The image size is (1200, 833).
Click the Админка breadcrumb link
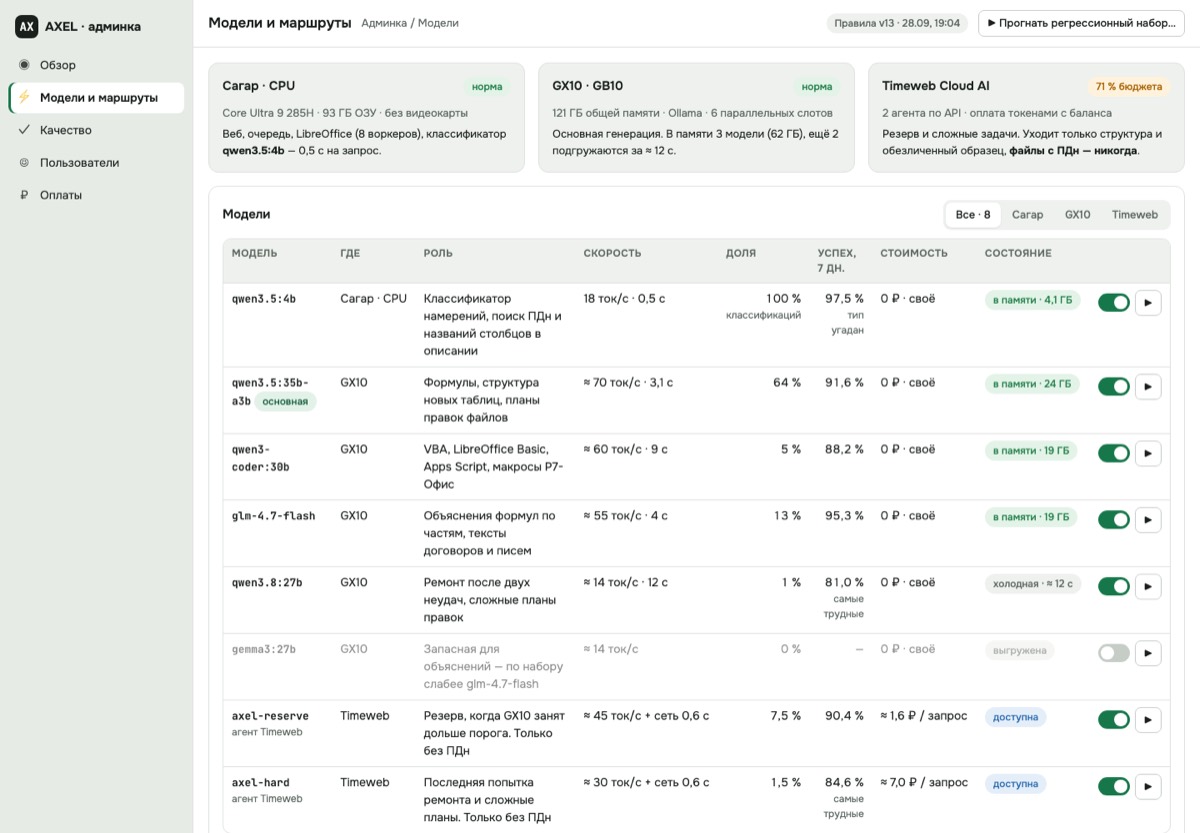click(383, 23)
